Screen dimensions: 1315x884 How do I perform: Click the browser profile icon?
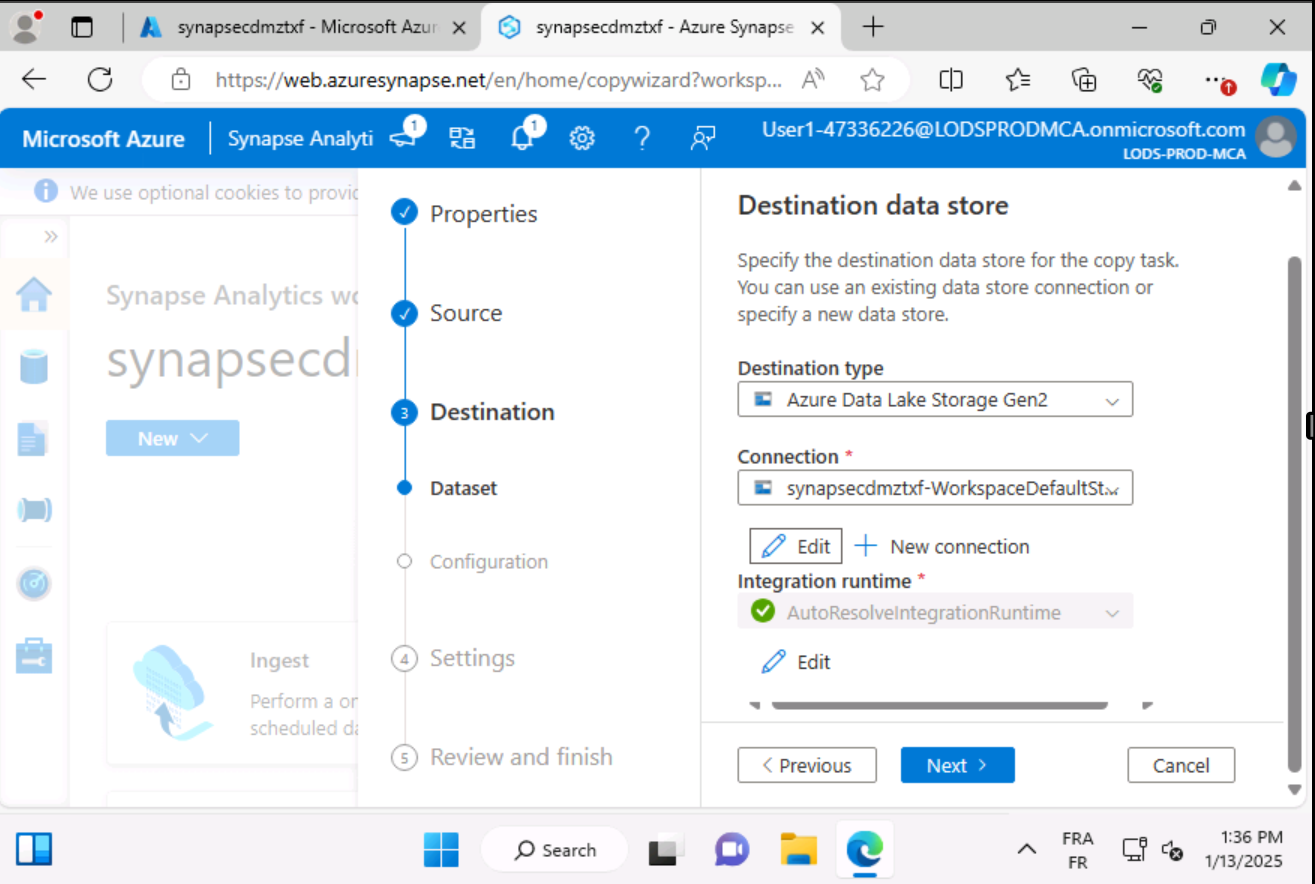pyautogui.click(x=26, y=27)
